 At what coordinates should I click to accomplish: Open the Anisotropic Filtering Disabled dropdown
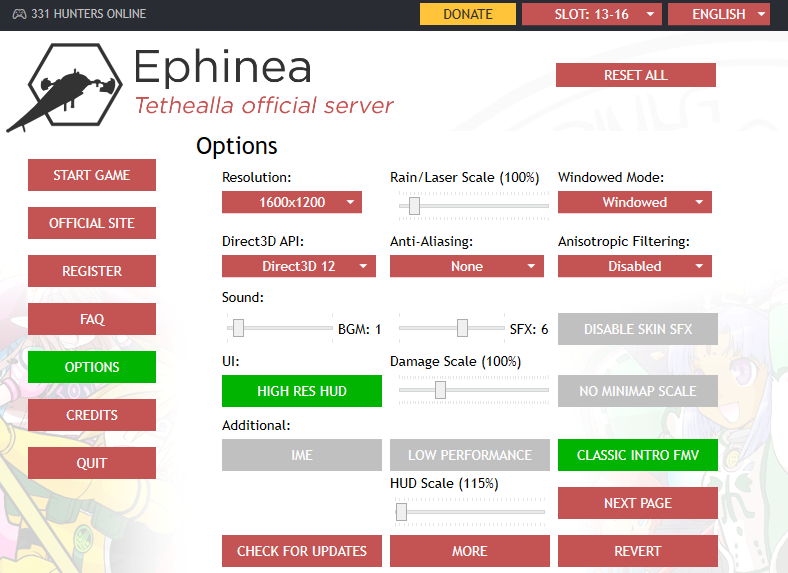[x=635, y=266]
